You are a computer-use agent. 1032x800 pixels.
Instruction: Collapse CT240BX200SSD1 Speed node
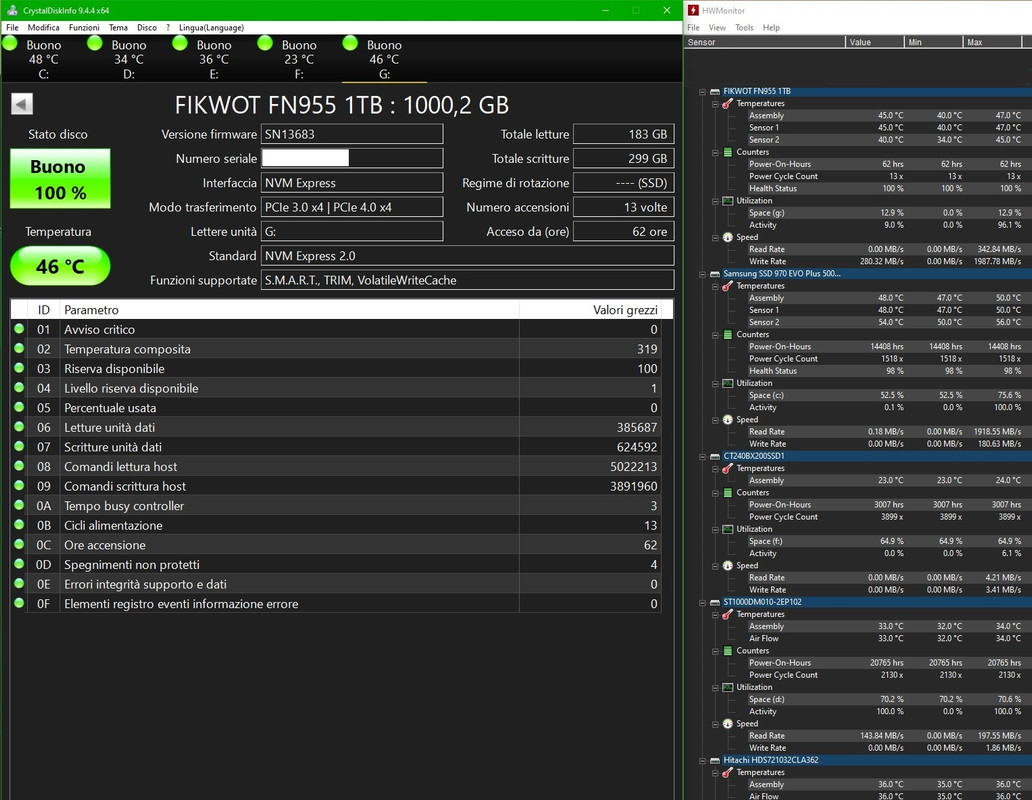[x=715, y=565]
